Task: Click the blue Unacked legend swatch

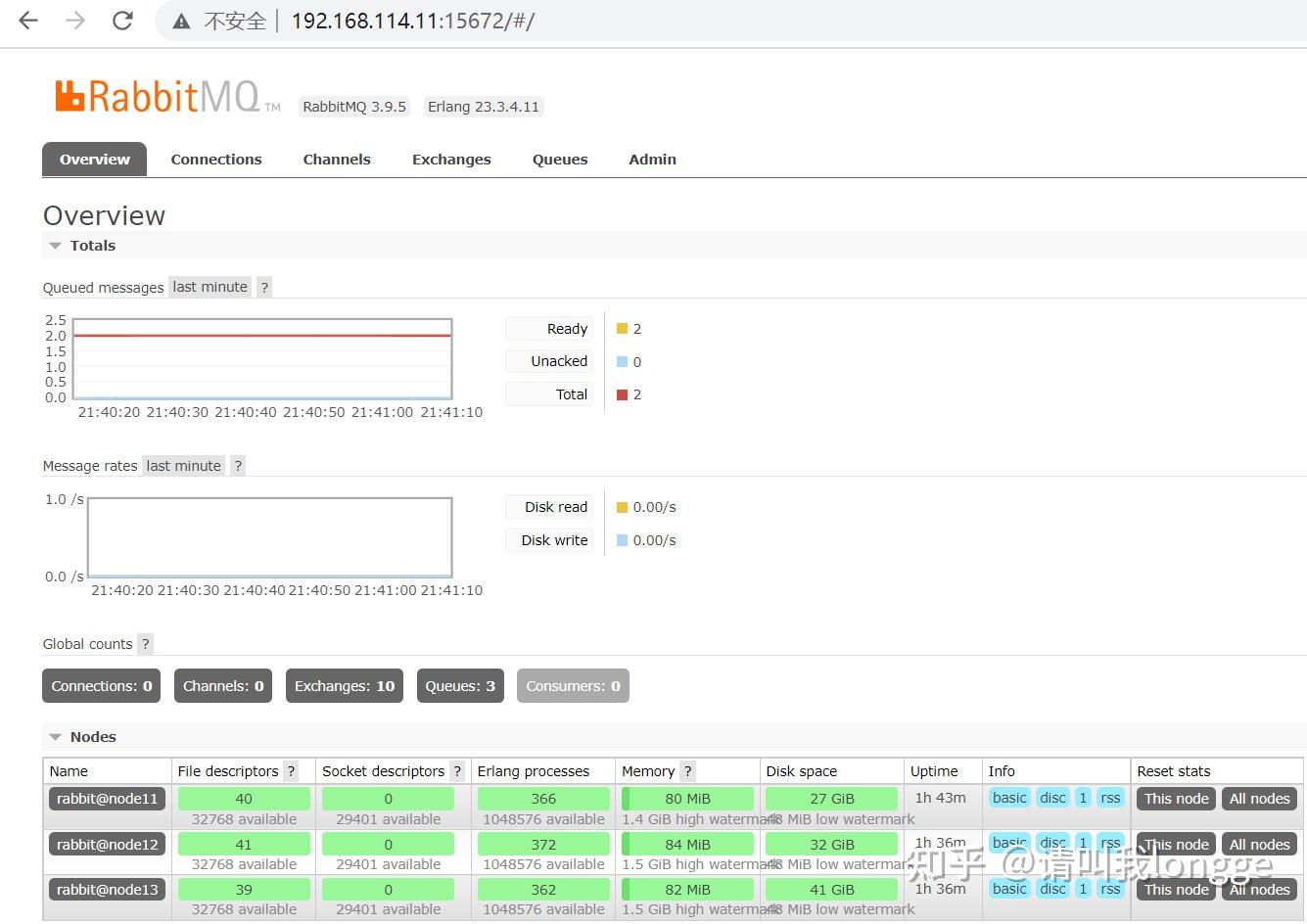Action: pyautogui.click(x=622, y=362)
